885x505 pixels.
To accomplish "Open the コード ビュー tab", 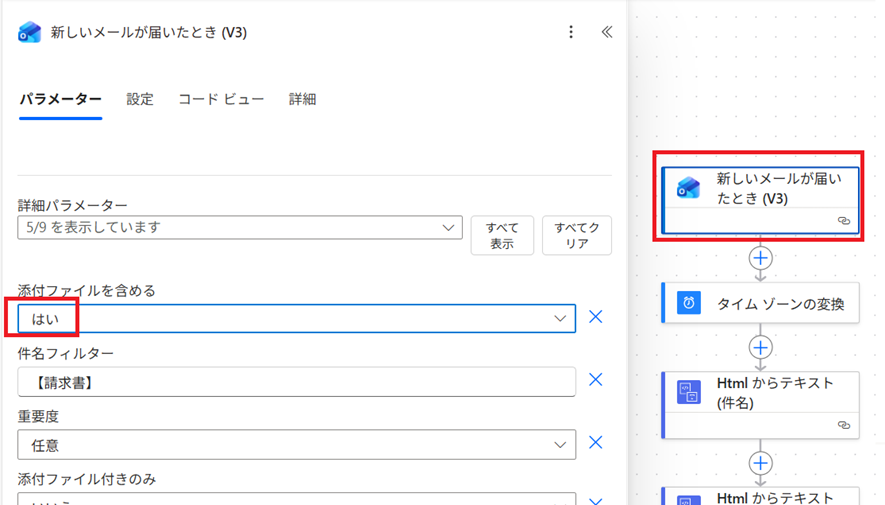I will [x=221, y=99].
